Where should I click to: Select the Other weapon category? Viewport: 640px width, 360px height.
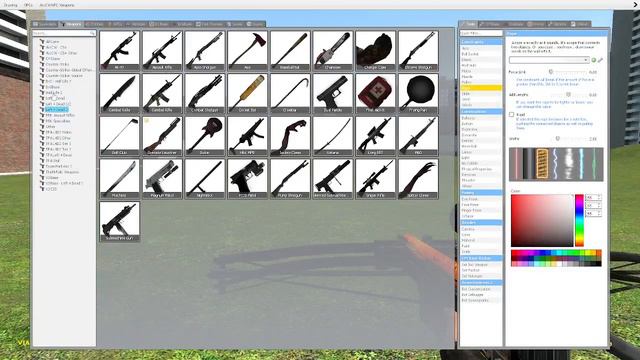(x=51, y=127)
